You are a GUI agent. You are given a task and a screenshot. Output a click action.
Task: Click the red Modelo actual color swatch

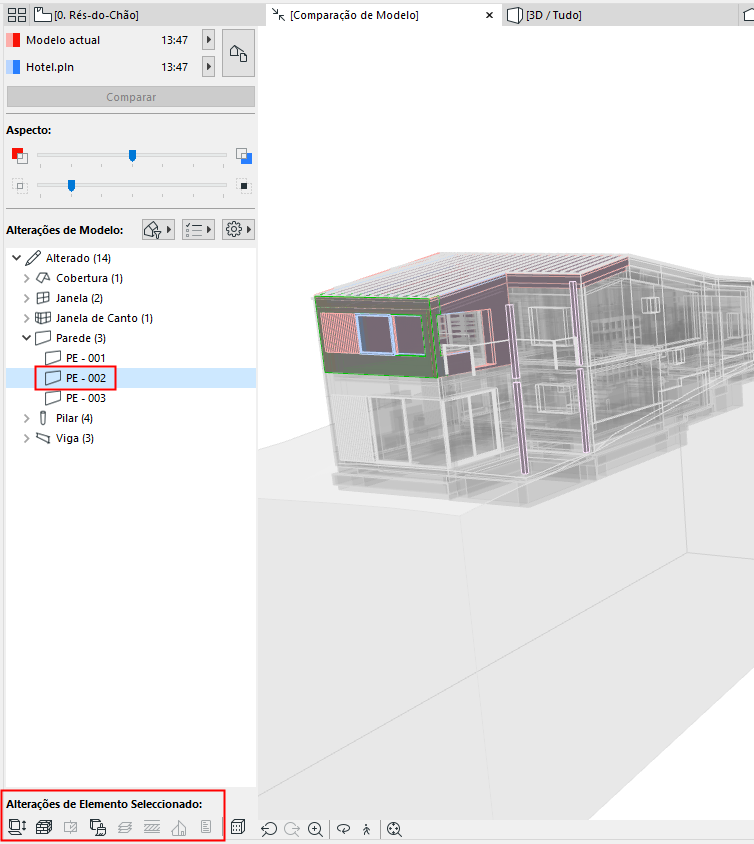click(13, 40)
